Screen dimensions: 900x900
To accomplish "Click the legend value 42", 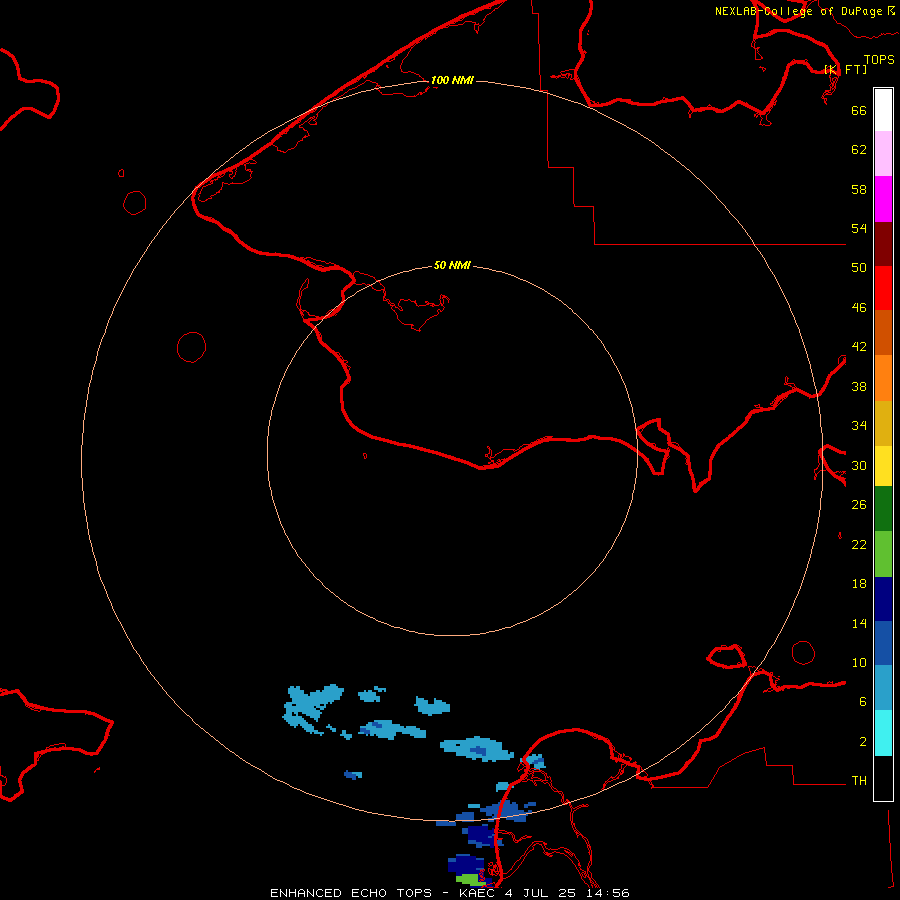I will pyautogui.click(x=859, y=347).
